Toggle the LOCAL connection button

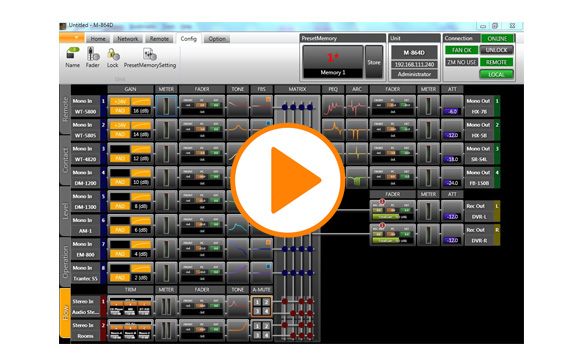[x=496, y=74]
